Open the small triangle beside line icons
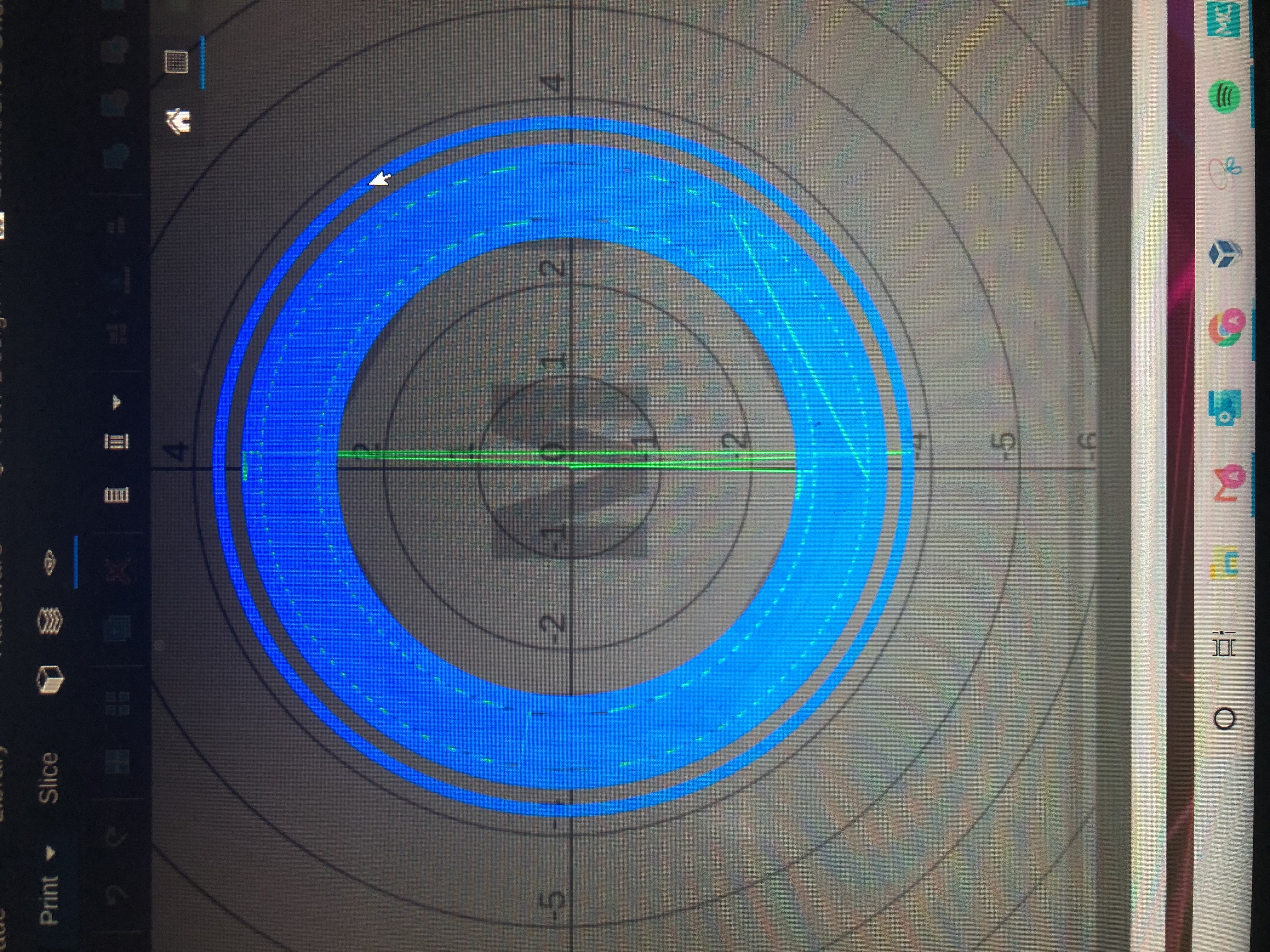Screen dimensions: 1270x952 (x=117, y=402)
